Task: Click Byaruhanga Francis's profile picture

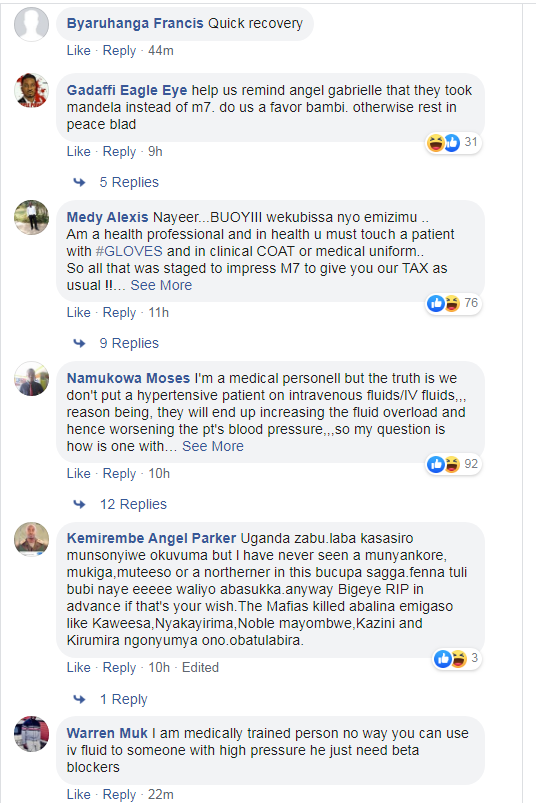Action: [x=32, y=24]
